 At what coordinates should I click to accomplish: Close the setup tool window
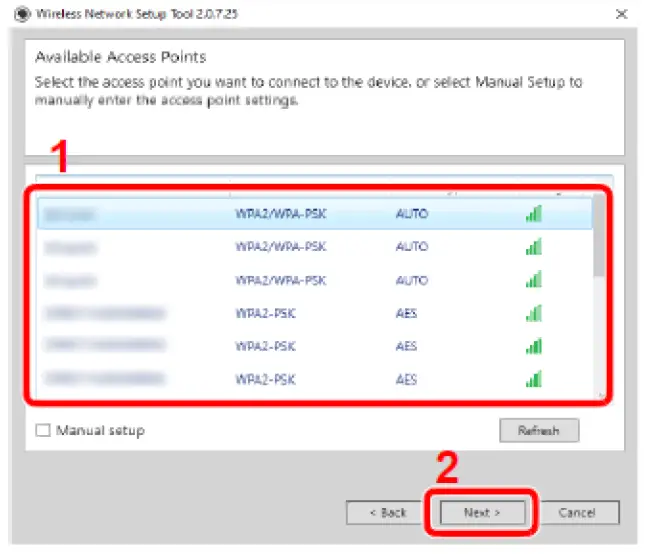tap(621, 14)
